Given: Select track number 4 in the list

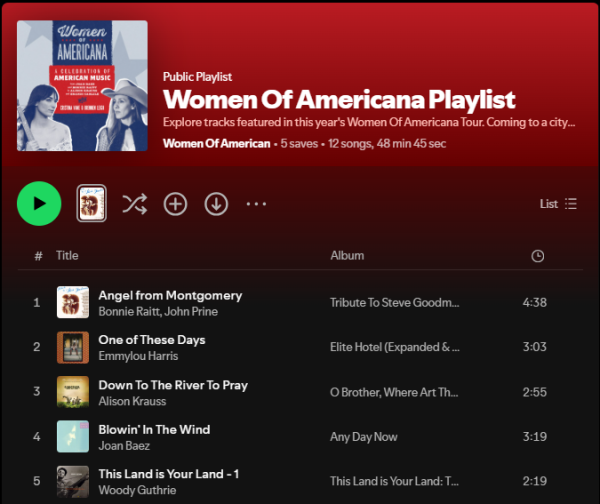Looking at the screenshot, I should coord(37,437).
